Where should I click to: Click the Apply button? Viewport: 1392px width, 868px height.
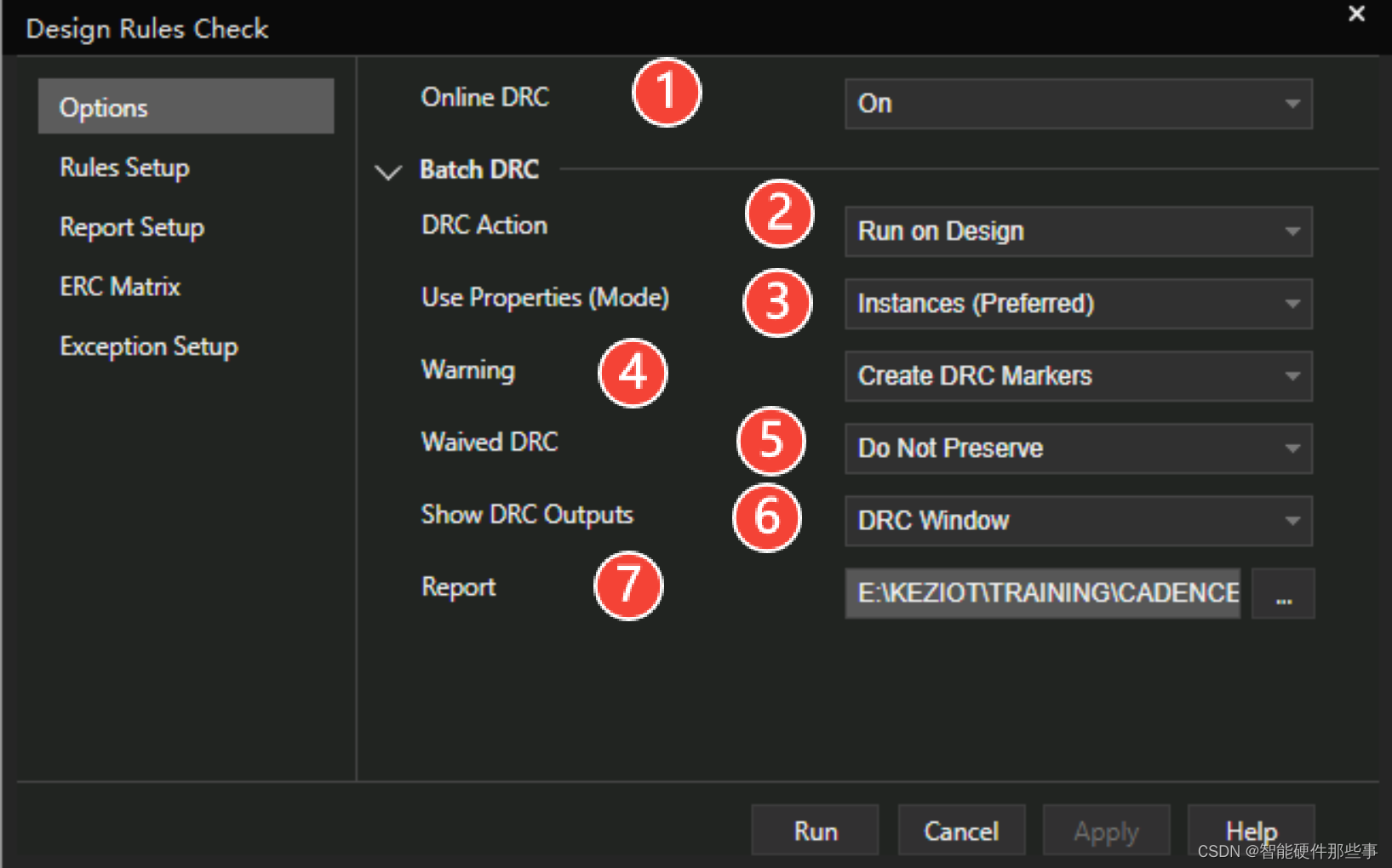click(1106, 831)
